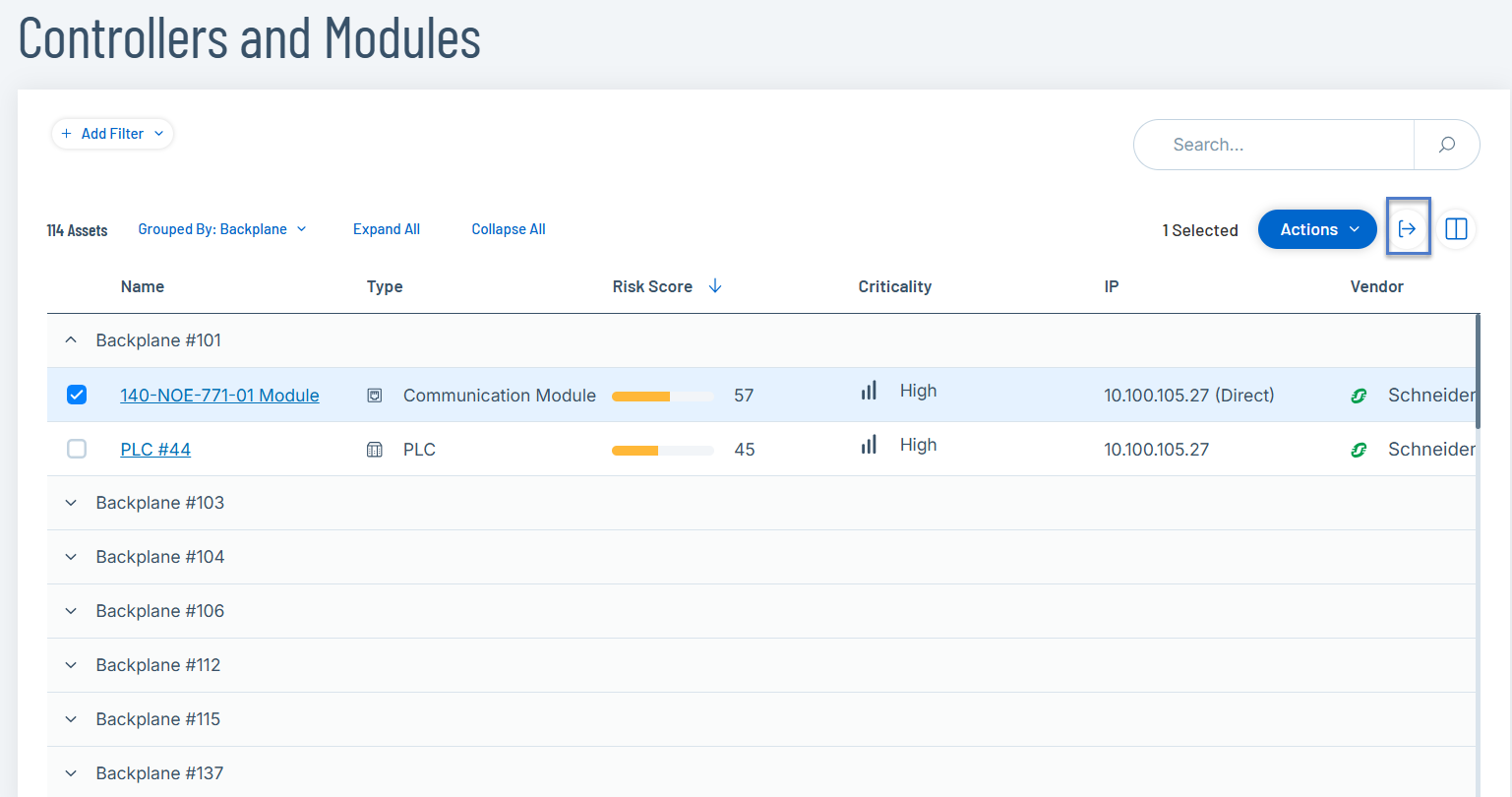
Task: Uncheck the 140-NOE-771-01 Module checkbox
Action: click(x=77, y=395)
